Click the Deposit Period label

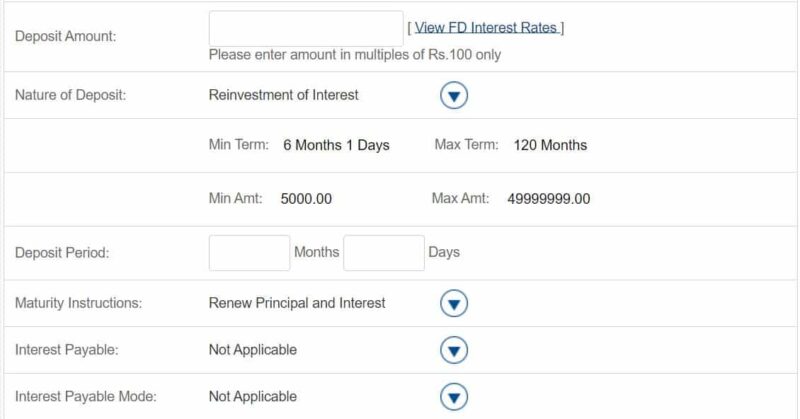[62, 253]
